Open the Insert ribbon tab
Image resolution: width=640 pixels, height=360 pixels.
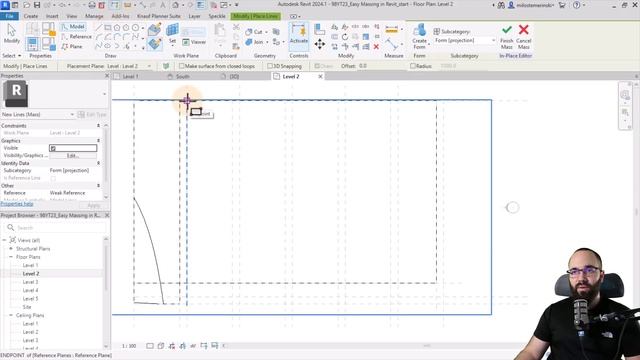coord(52,16)
